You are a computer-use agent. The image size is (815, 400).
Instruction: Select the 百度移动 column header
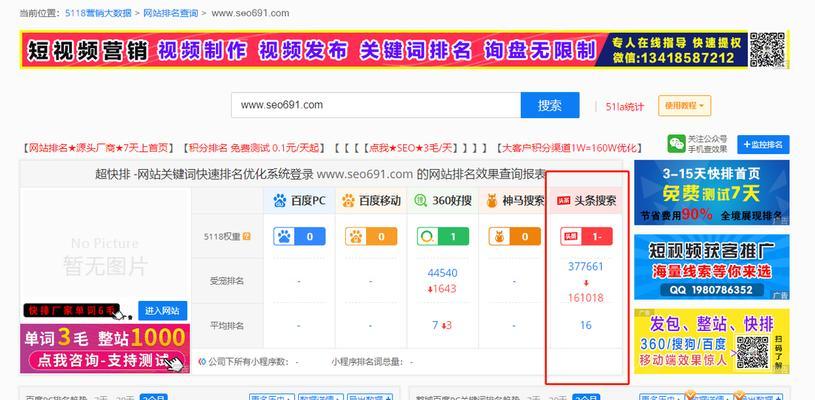point(371,201)
